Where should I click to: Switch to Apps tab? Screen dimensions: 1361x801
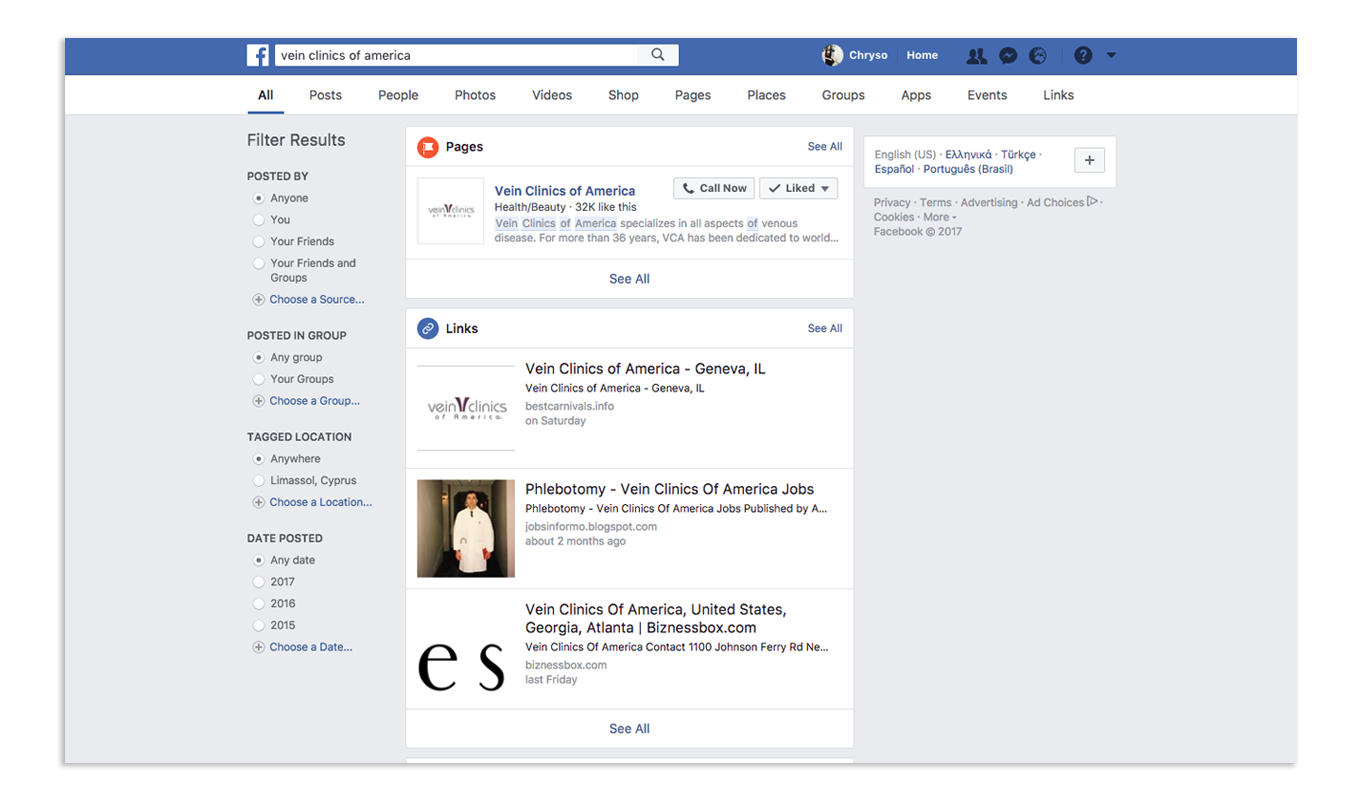tap(916, 95)
